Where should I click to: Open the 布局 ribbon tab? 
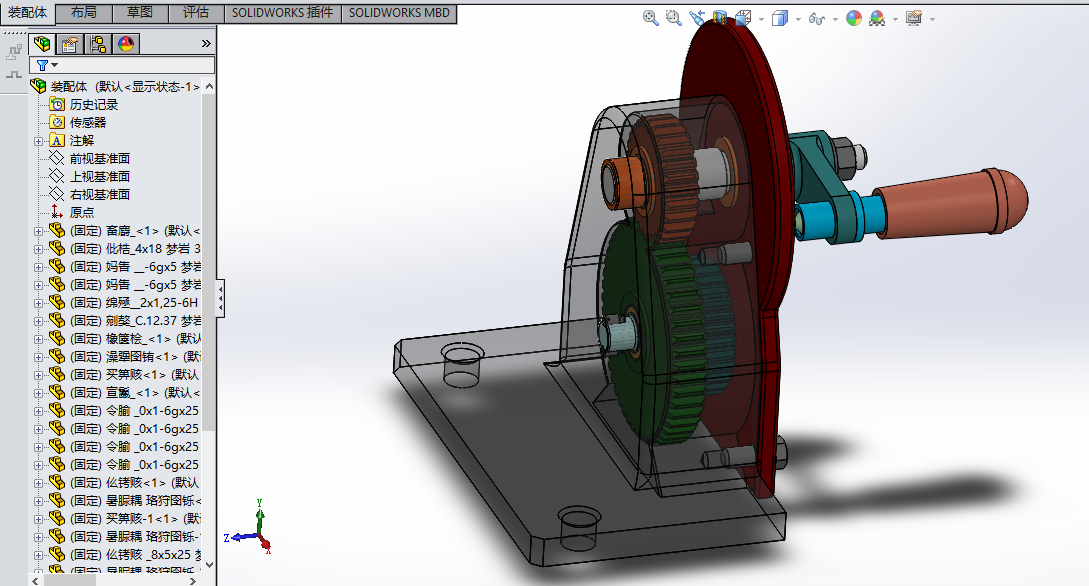coord(83,12)
